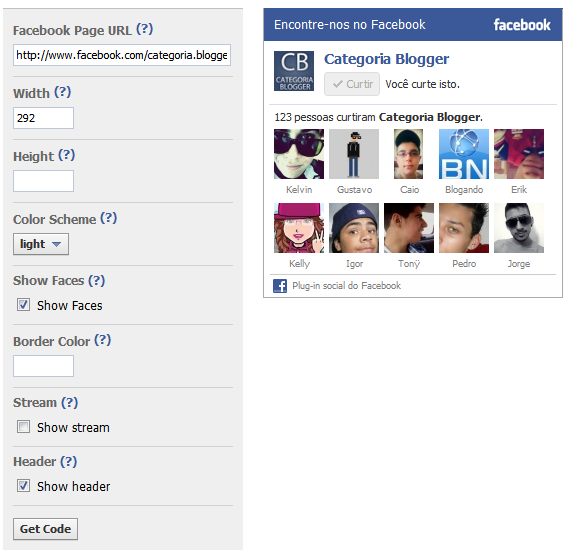The width and height of the screenshot is (567, 555).
Task: Select Kelvin's profile picture thumbnail
Action: point(299,154)
